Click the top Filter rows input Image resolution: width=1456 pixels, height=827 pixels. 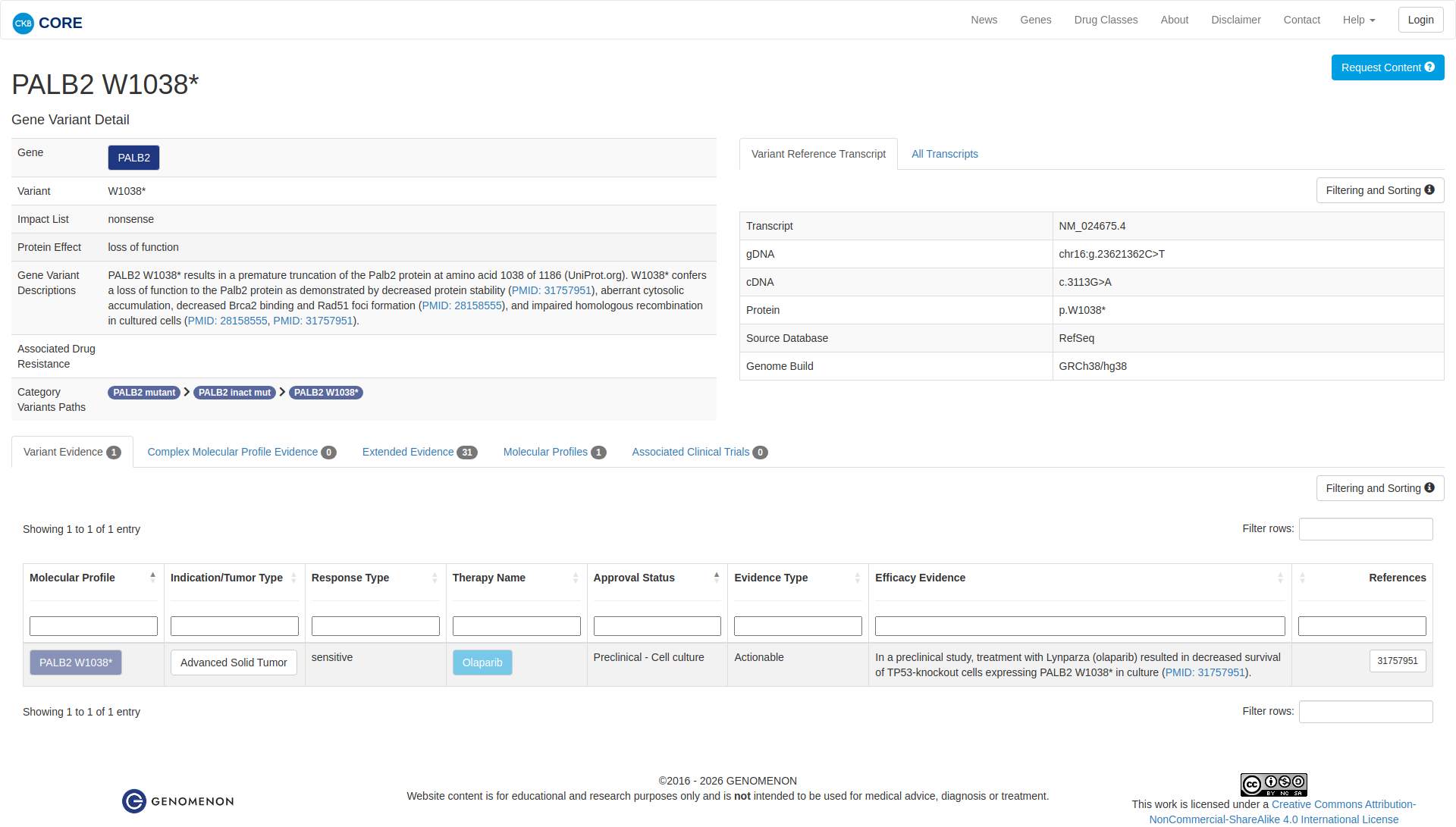point(1365,529)
